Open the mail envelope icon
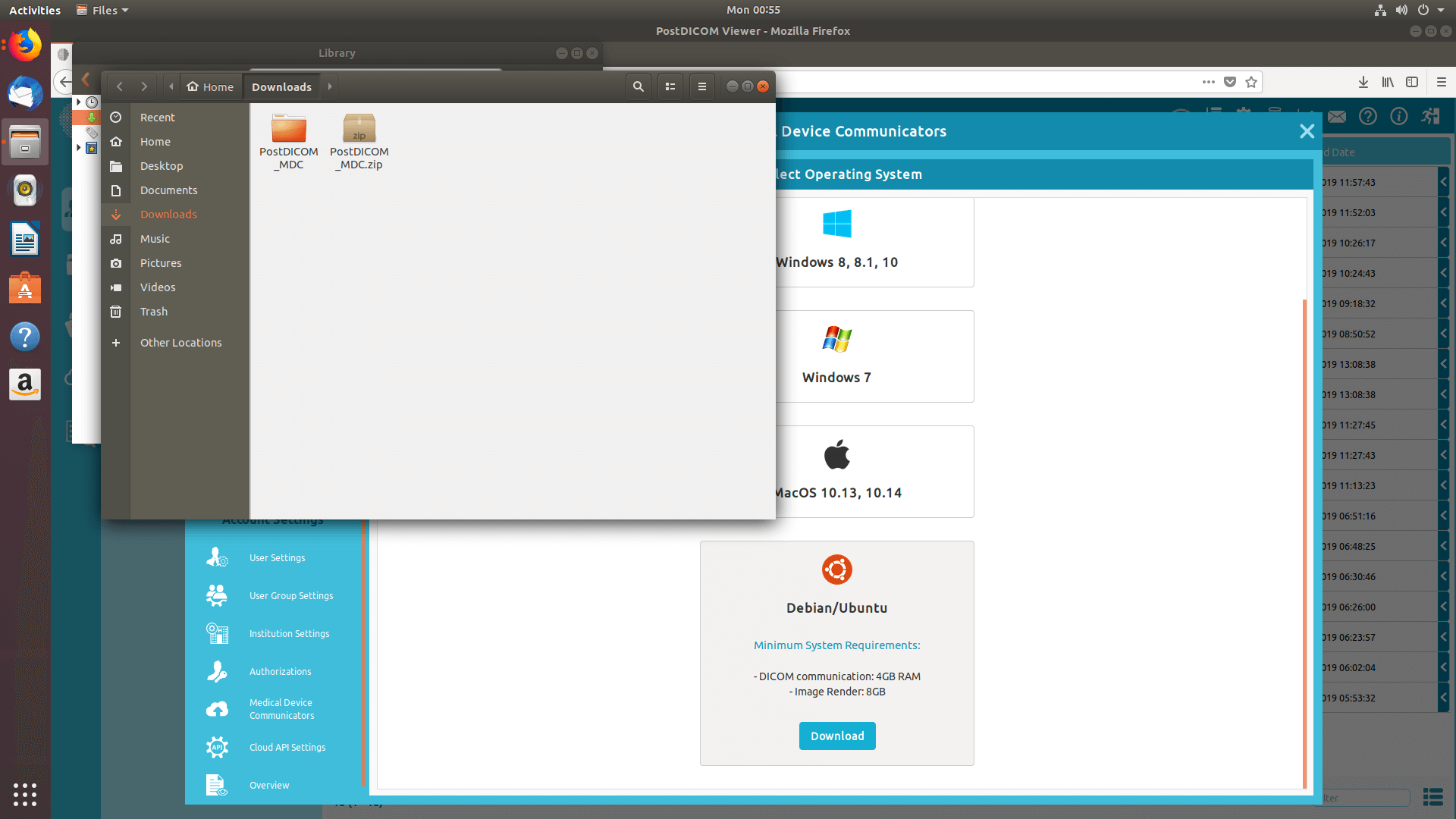The width and height of the screenshot is (1456, 819). point(1337,116)
